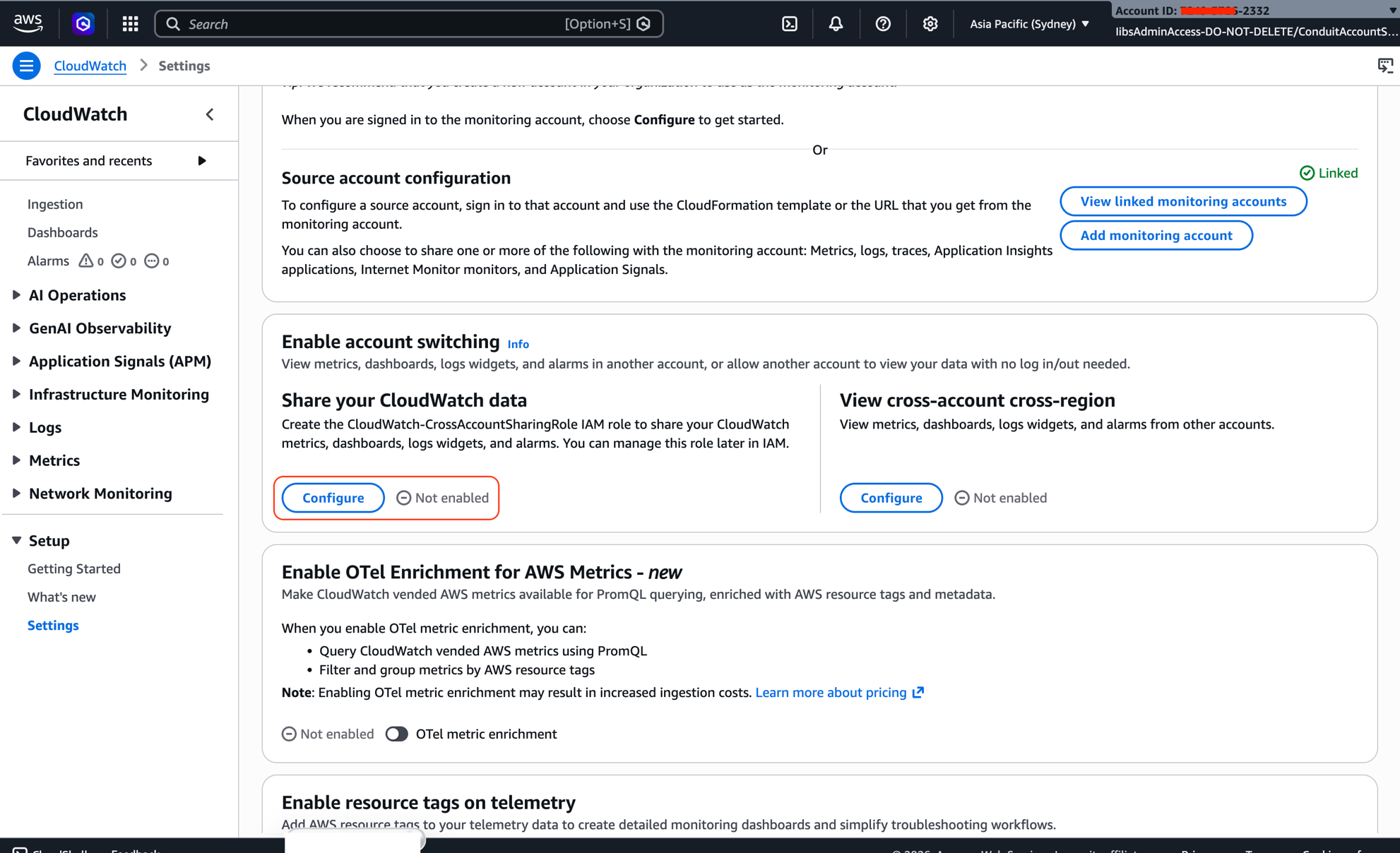
Task: Click the Linked status indicator
Action: tap(1328, 173)
